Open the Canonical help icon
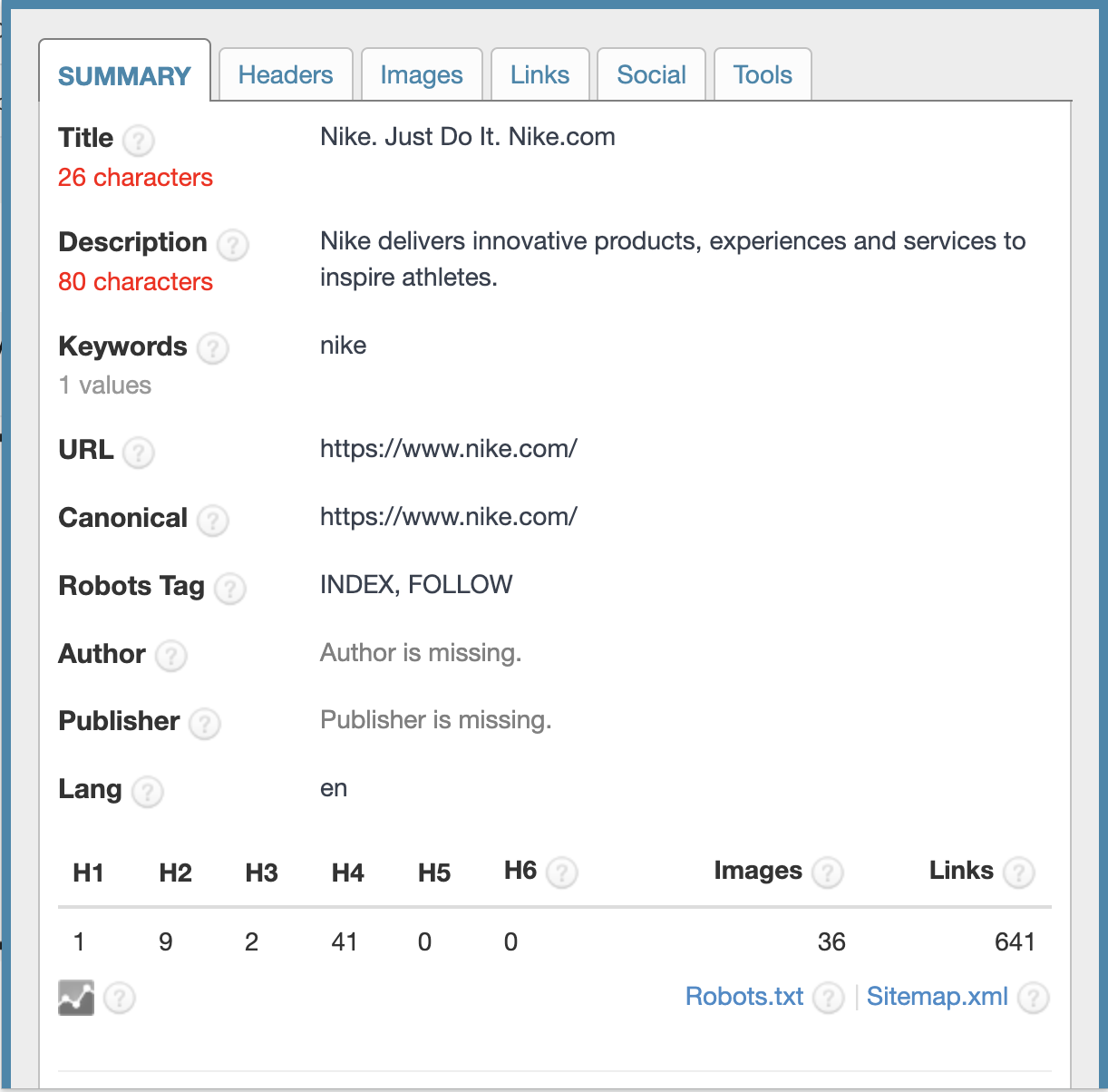 (212, 522)
